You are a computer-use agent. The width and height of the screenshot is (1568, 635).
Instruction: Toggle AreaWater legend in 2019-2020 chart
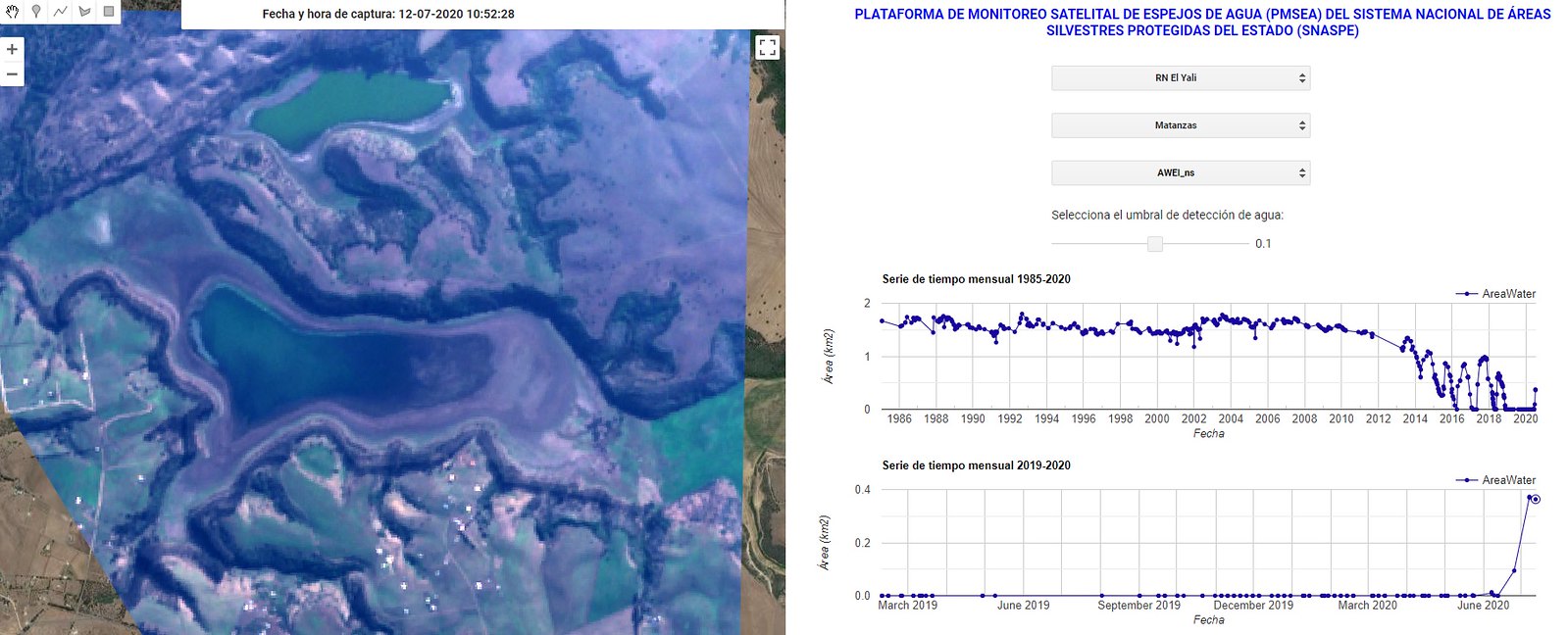pyautogui.click(x=1495, y=480)
